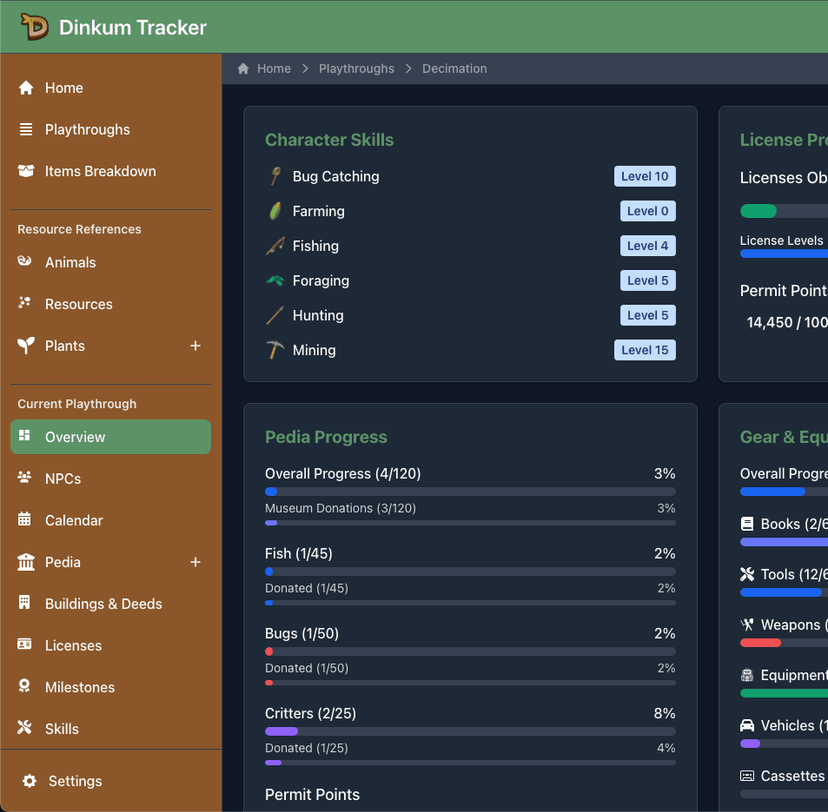828x812 pixels.
Task: Expand the Plants submenu with plus
Action: (x=196, y=346)
